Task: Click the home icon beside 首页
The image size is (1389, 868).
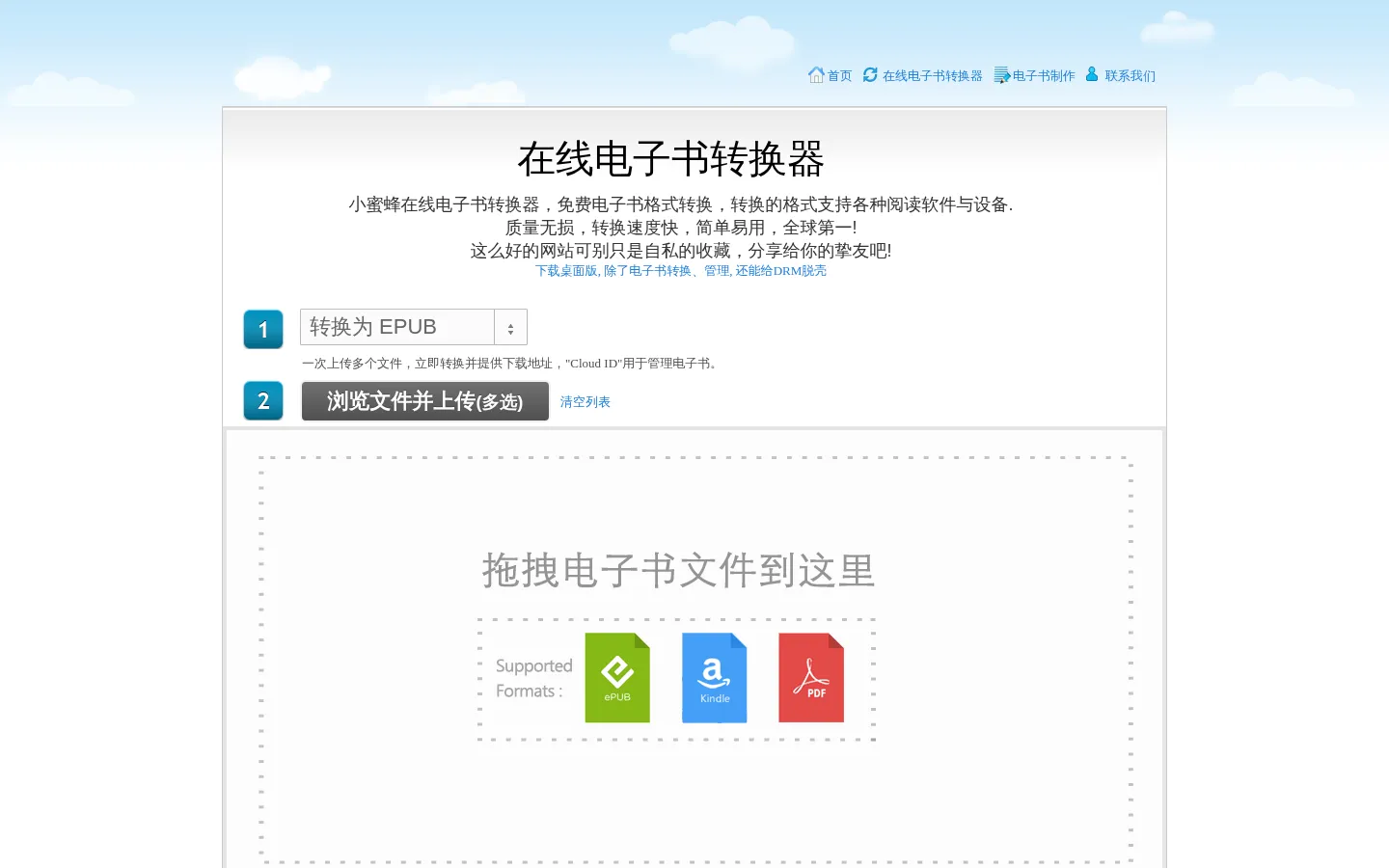Action: point(816,74)
